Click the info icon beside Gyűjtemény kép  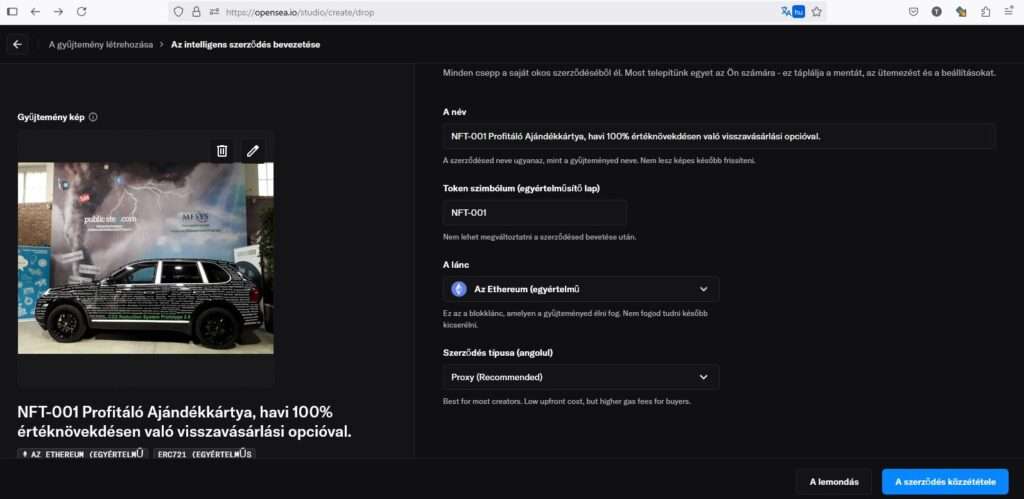point(93,117)
